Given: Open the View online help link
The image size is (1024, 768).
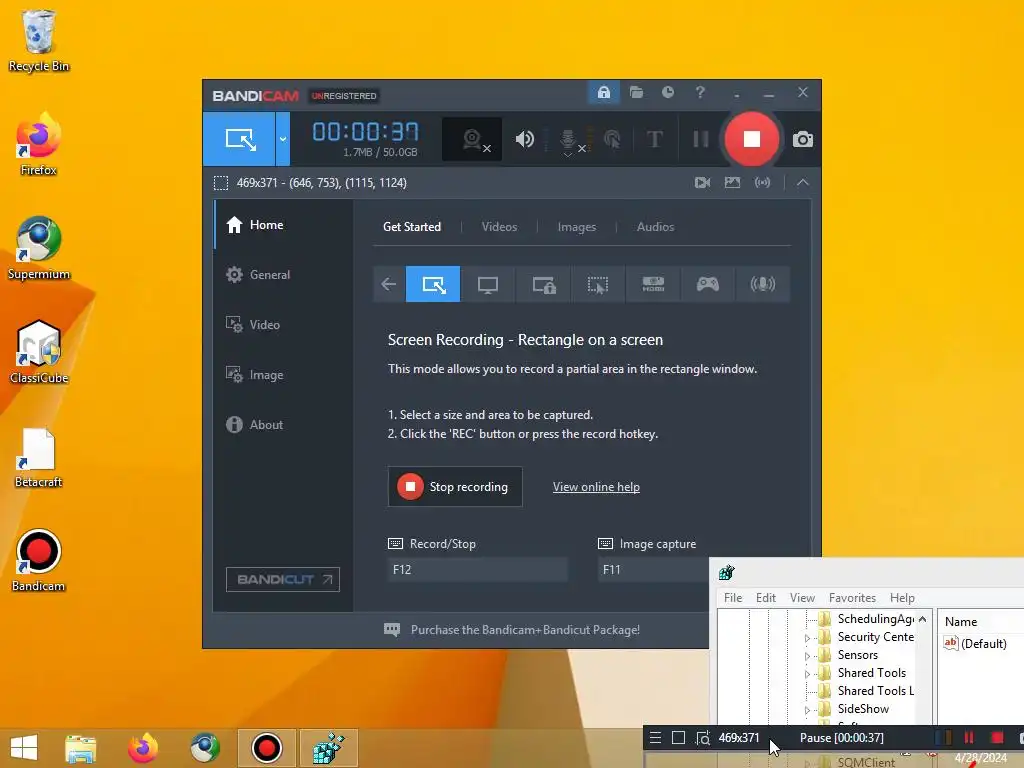Looking at the screenshot, I should (596, 487).
